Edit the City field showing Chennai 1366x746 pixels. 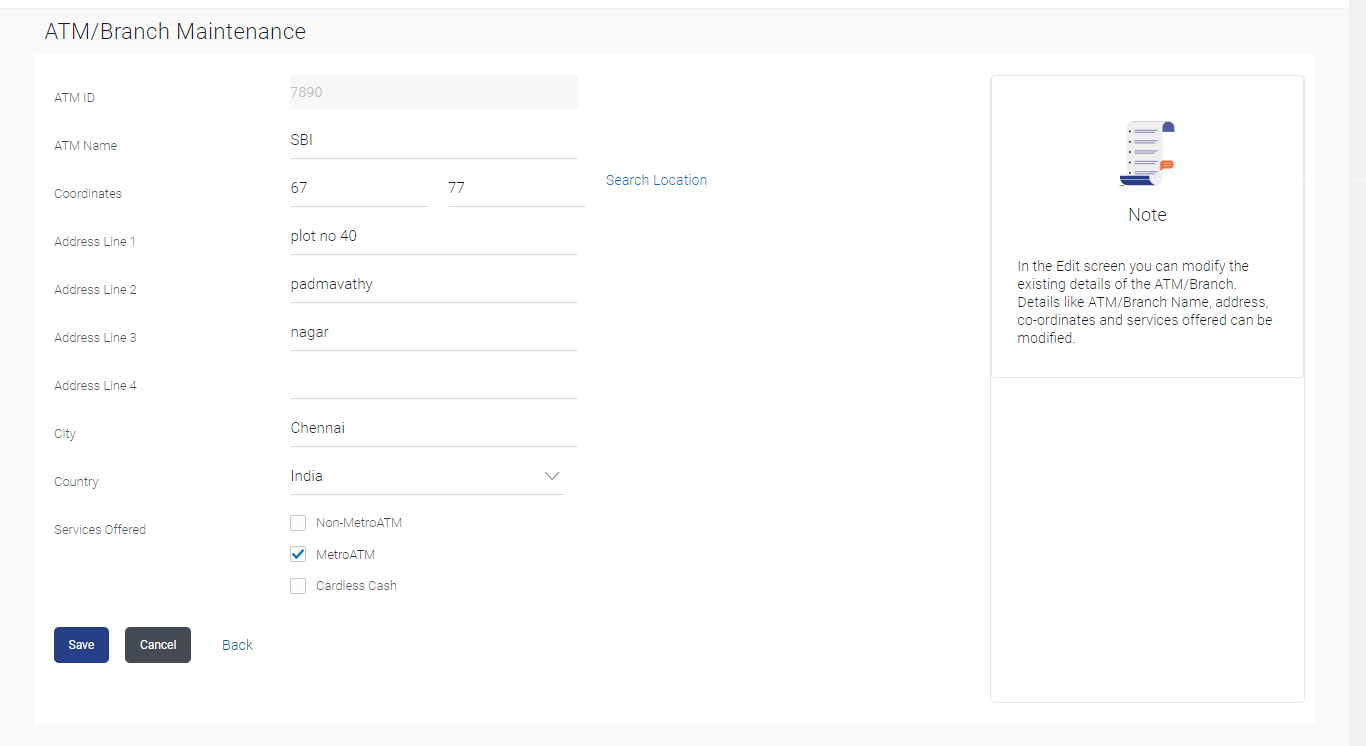433,429
